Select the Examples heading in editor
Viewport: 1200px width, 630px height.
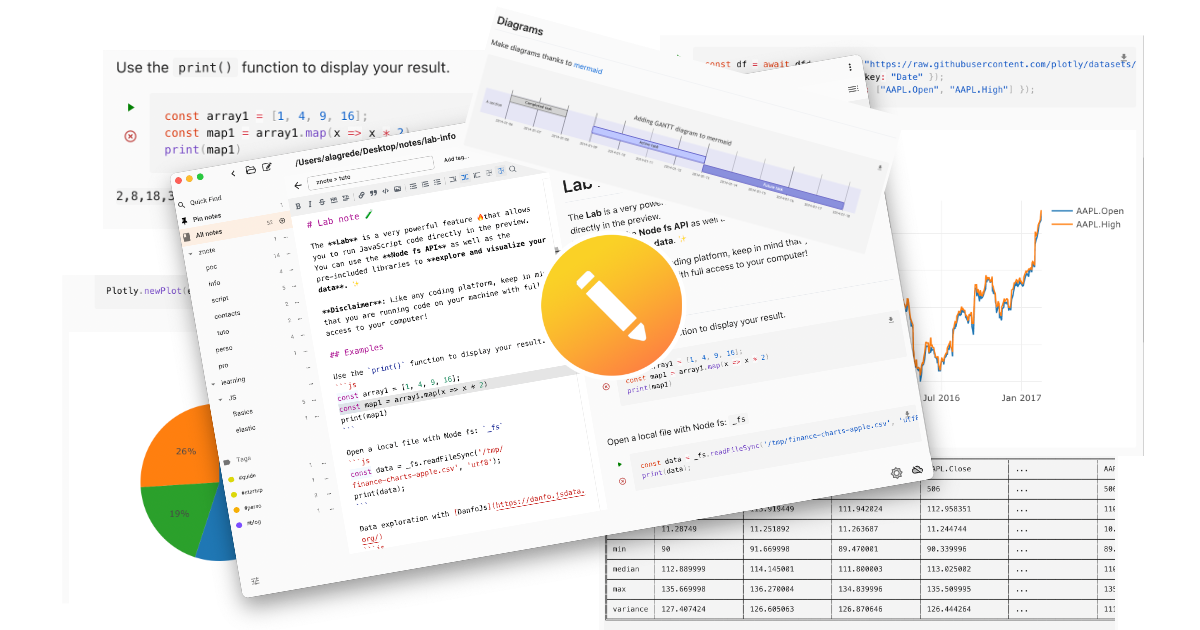coord(356,352)
